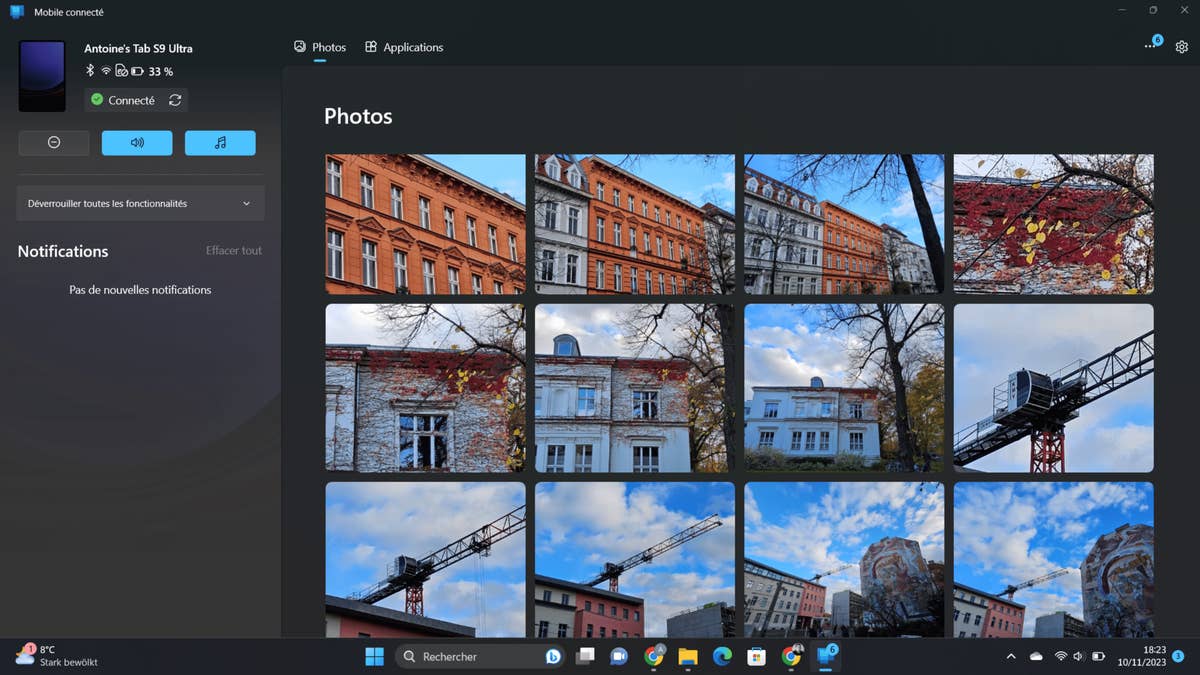Open the weather widget showing 8°C
The height and width of the screenshot is (675, 1200).
[57, 656]
